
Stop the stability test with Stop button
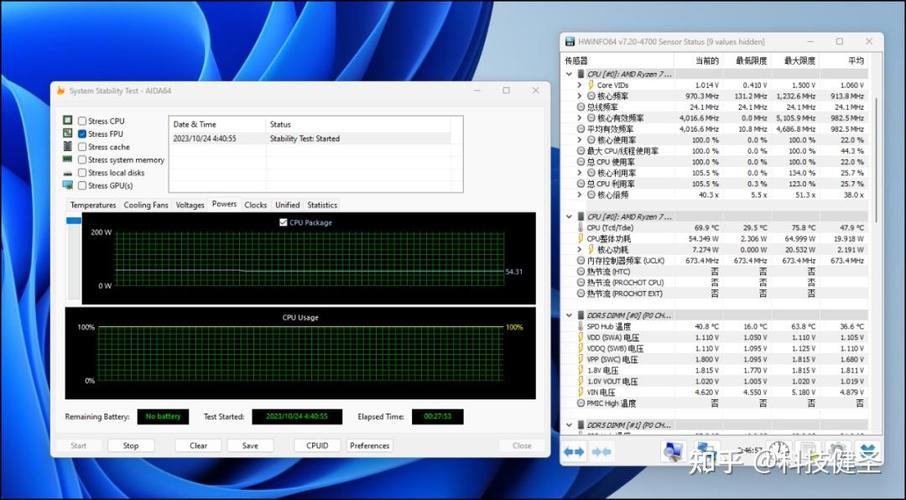point(131,446)
